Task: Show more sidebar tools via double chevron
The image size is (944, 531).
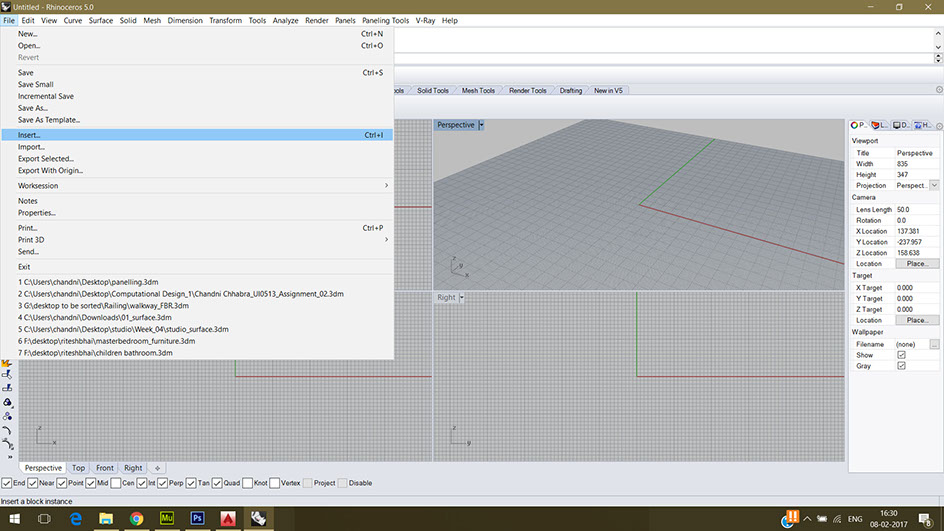Action: [10, 458]
